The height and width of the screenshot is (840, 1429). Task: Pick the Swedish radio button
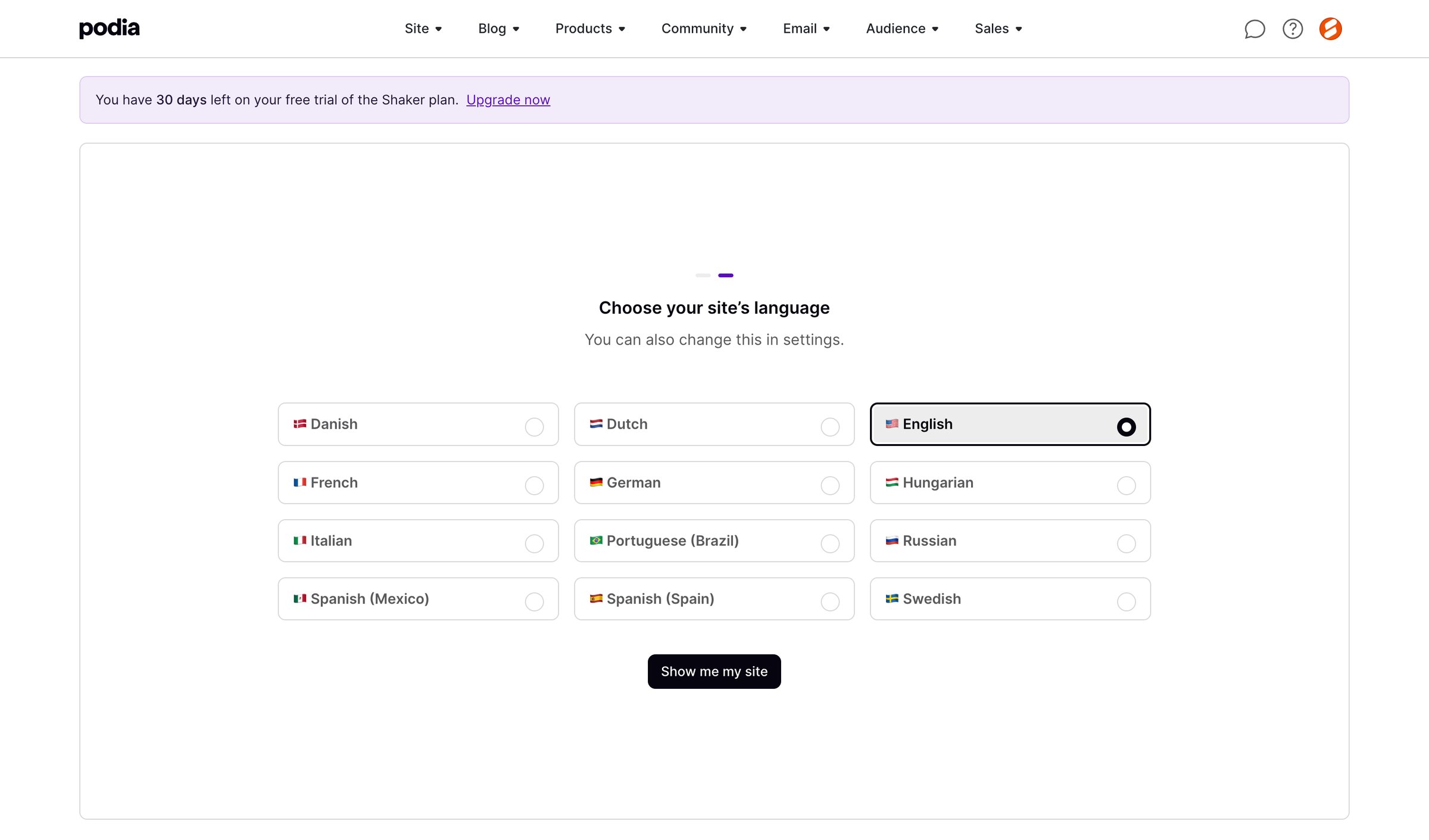click(x=1126, y=601)
